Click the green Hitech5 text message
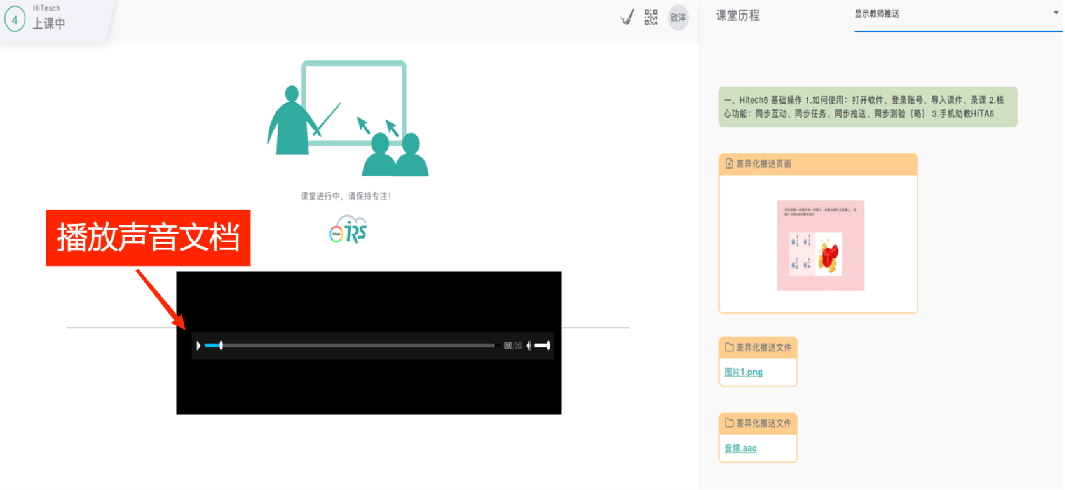Viewport: 1065px width, 490px height. tap(867, 107)
